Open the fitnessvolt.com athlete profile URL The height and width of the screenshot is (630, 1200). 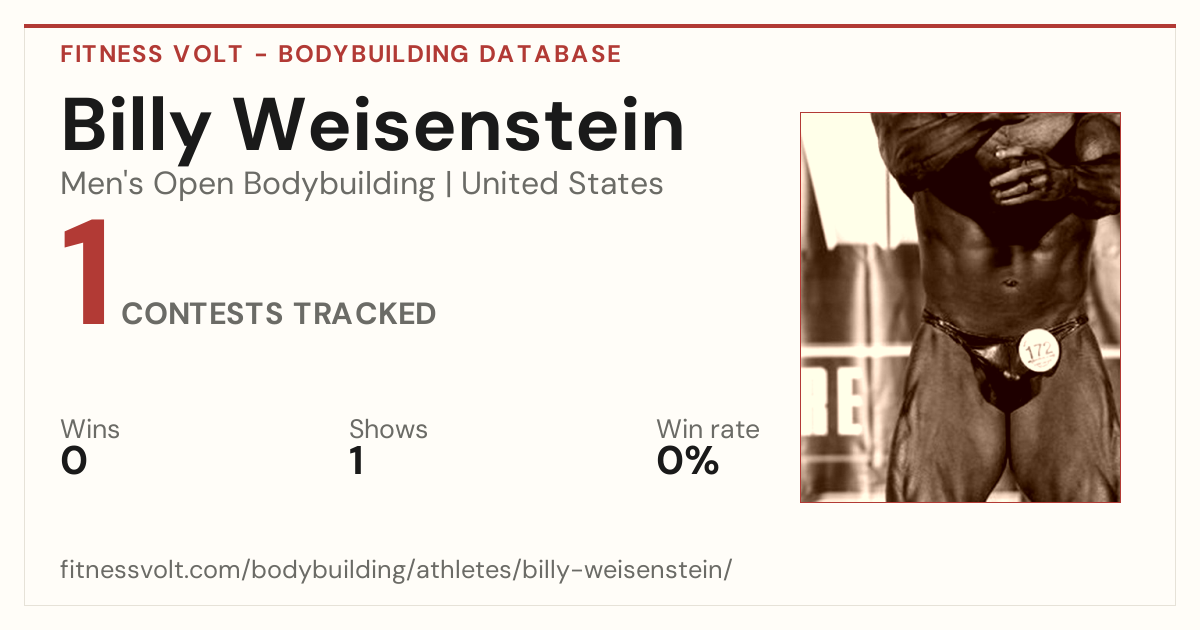397,570
